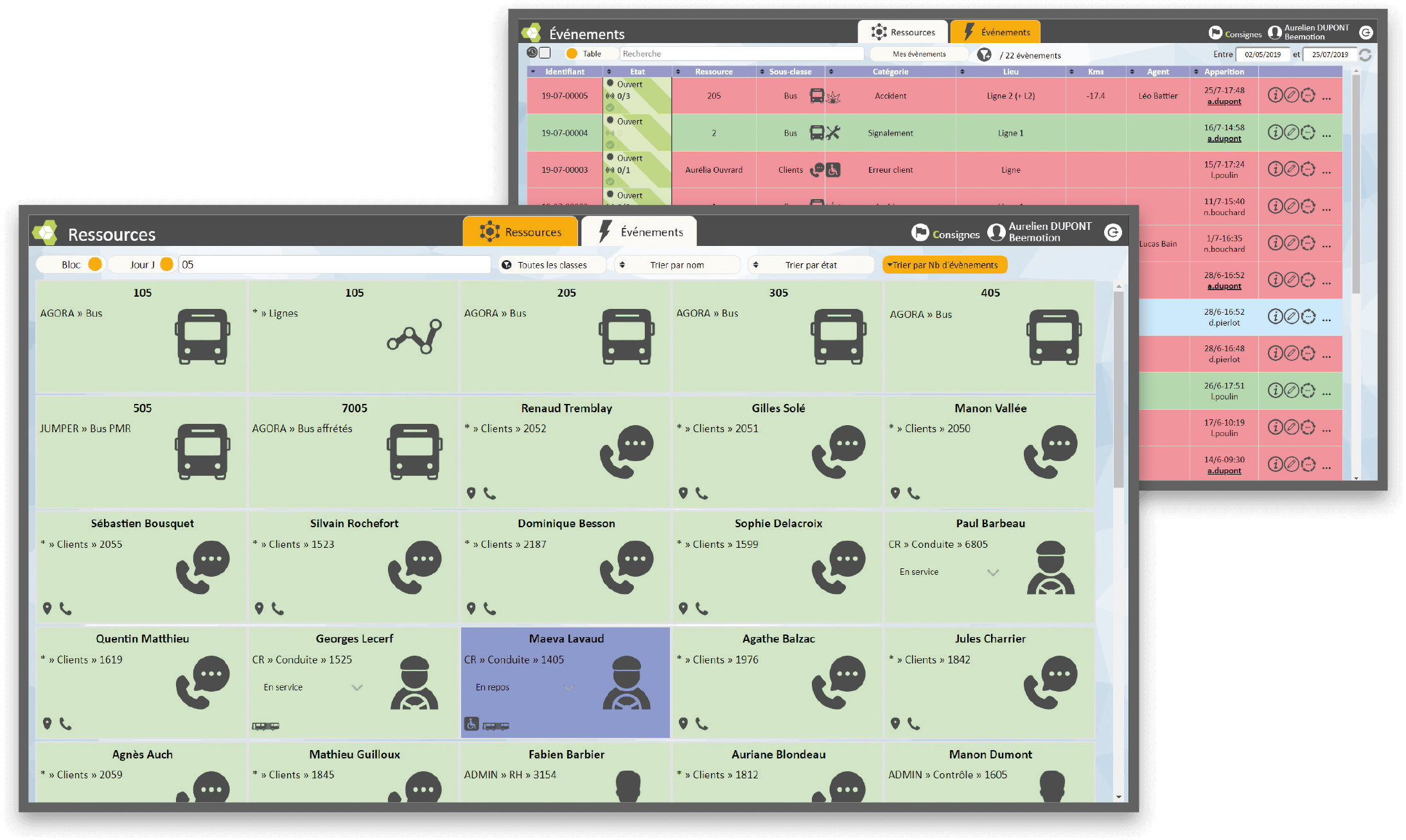The width and height of the screenshot is (1406, 840).
Task: Click edit pencil icon for event 19-07-00004
Action: [x=1292, y=132]
